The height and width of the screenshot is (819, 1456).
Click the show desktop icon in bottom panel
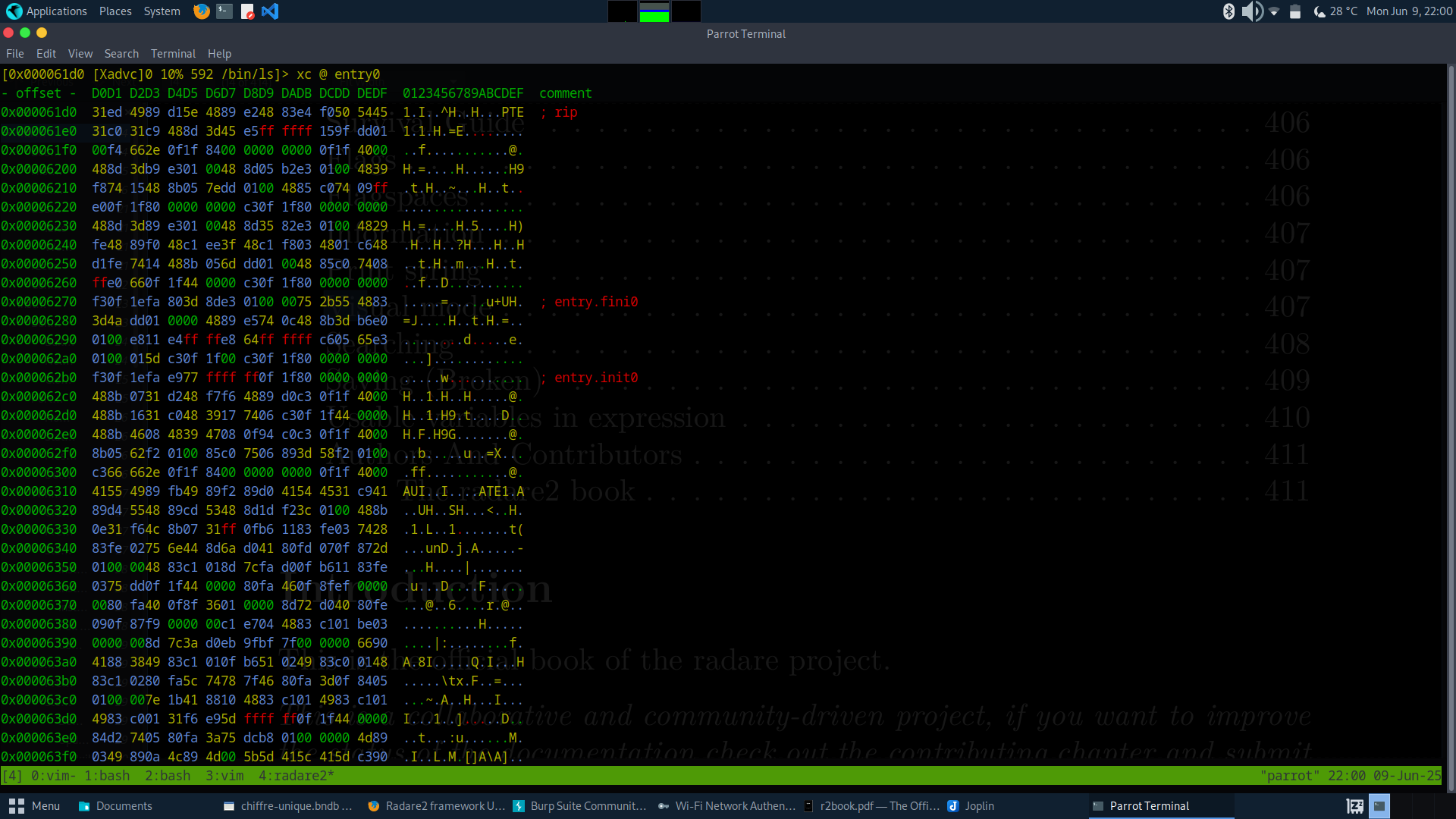[1354, 806]
